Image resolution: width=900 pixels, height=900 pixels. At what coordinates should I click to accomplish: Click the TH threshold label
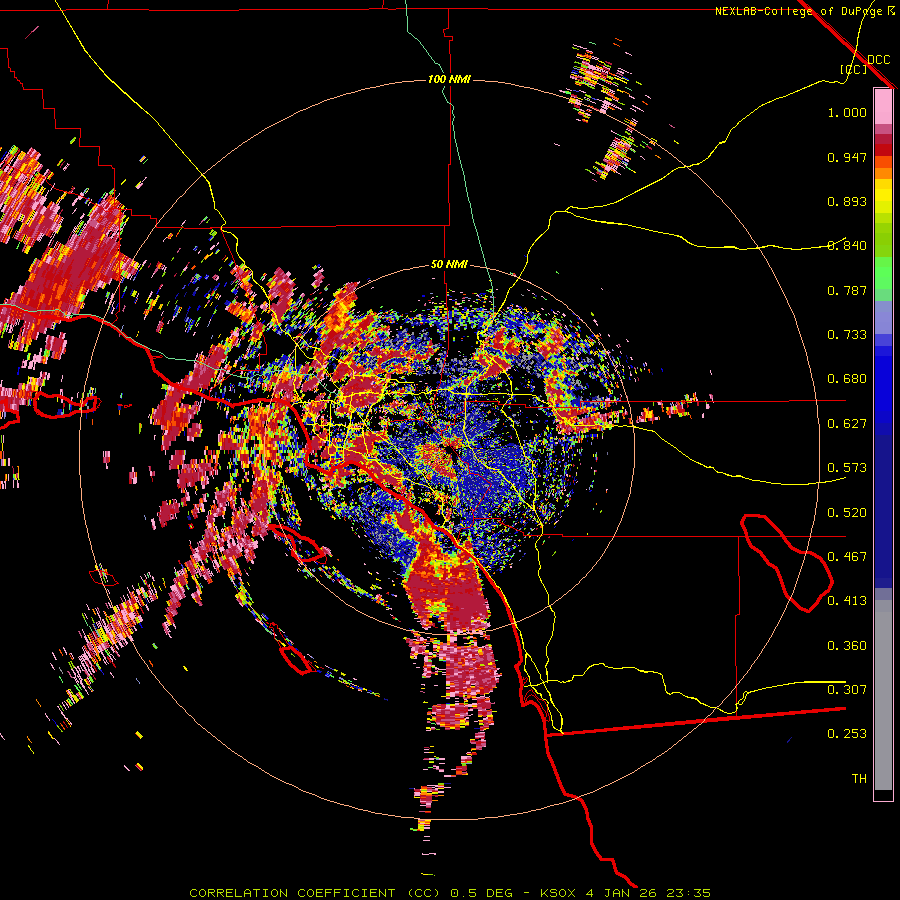[859, 779]
